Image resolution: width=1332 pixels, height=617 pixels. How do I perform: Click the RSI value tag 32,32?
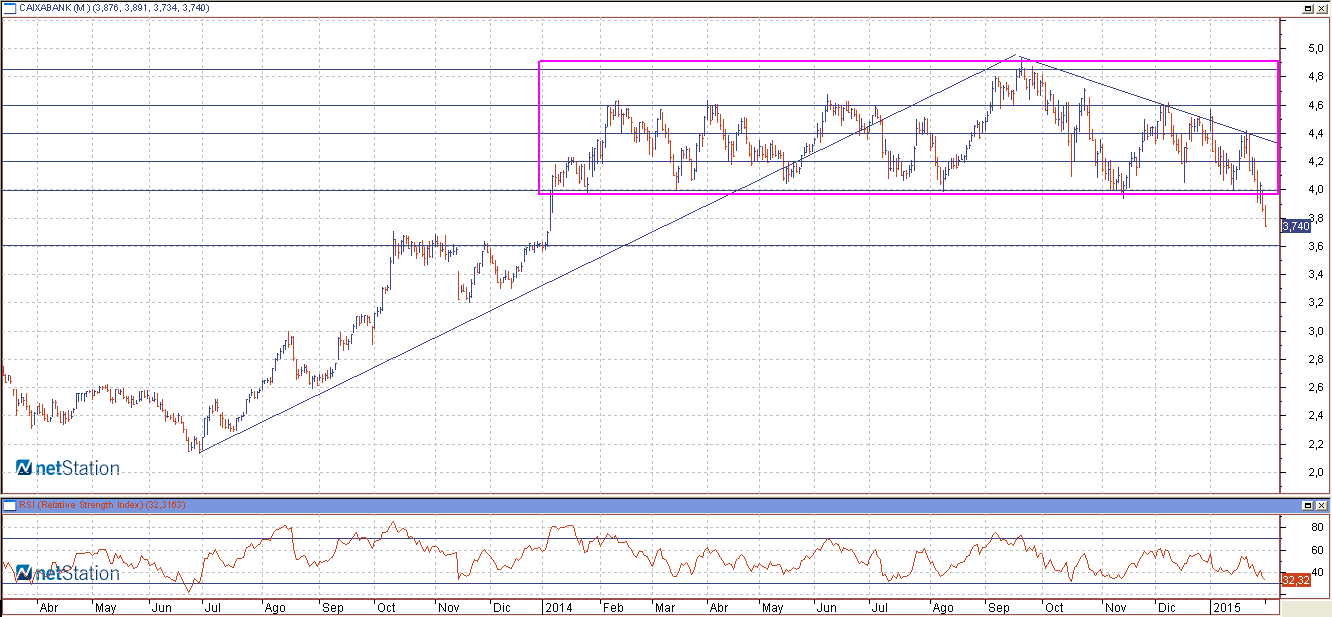[1296, 580]
